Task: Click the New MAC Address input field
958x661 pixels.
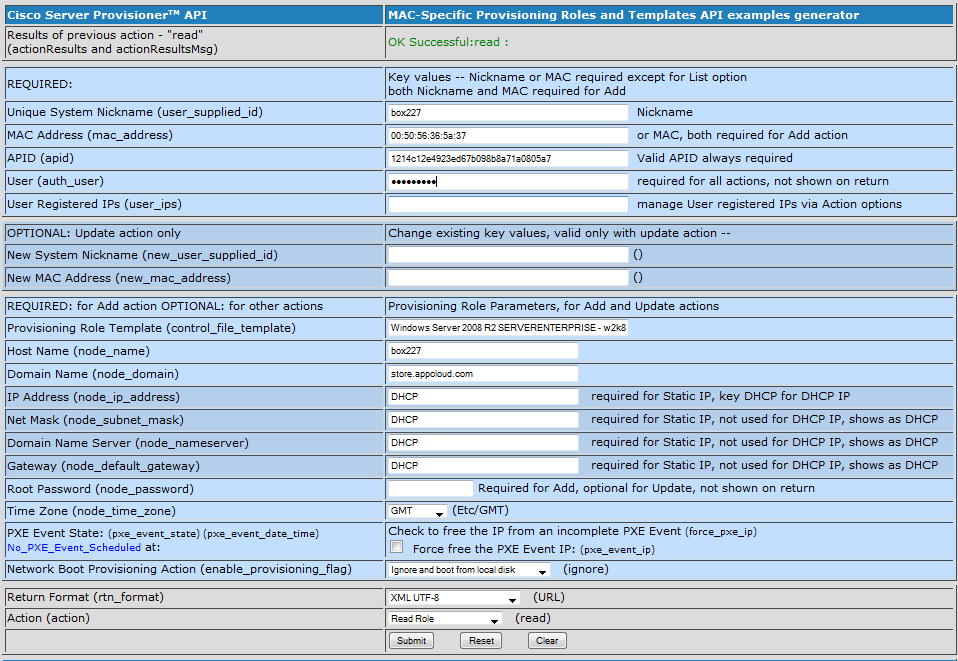Action: click(x=508, y=278)
